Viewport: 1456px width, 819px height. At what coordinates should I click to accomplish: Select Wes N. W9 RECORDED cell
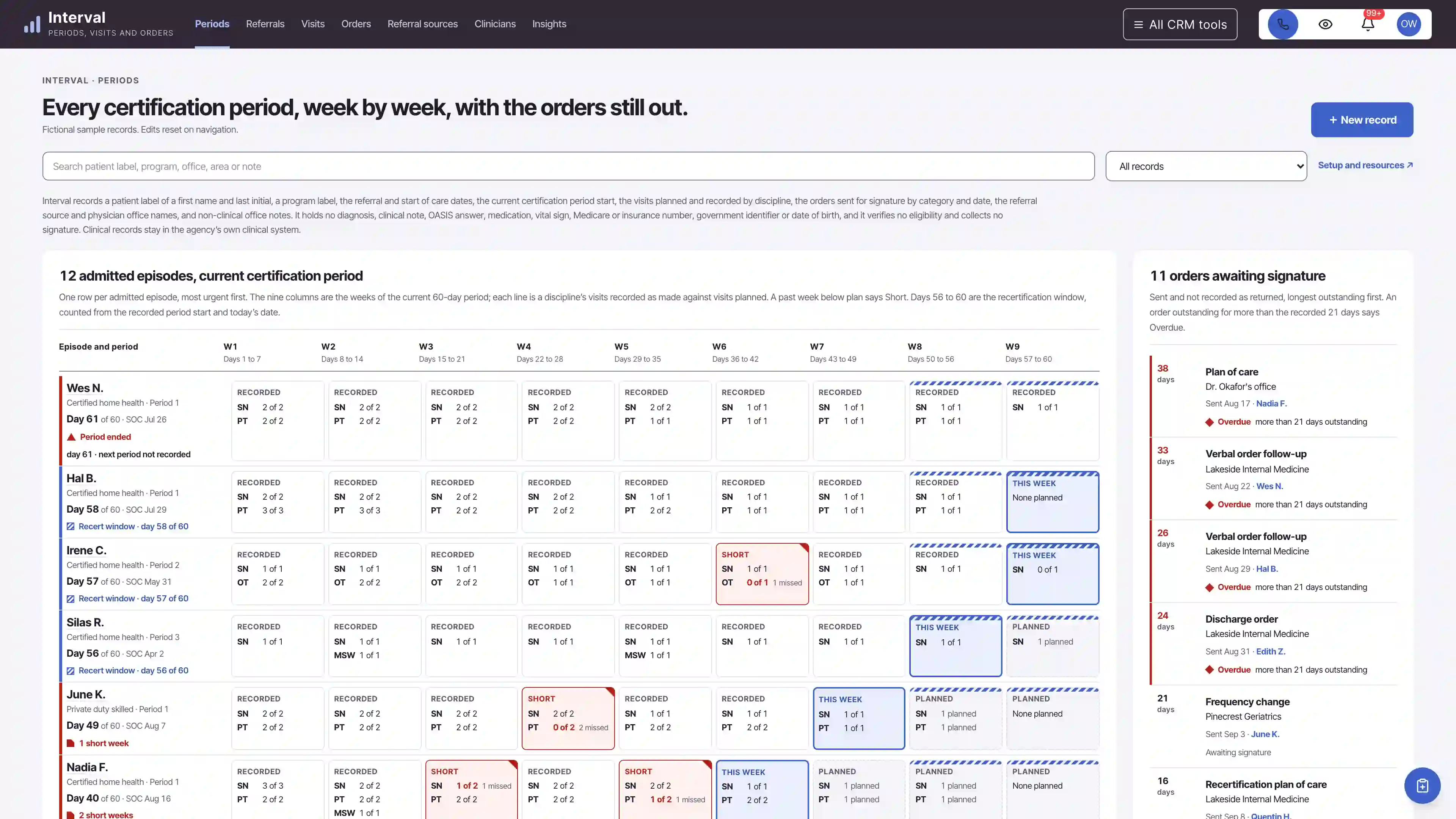pyautogui.click(x=1053, y=421)
